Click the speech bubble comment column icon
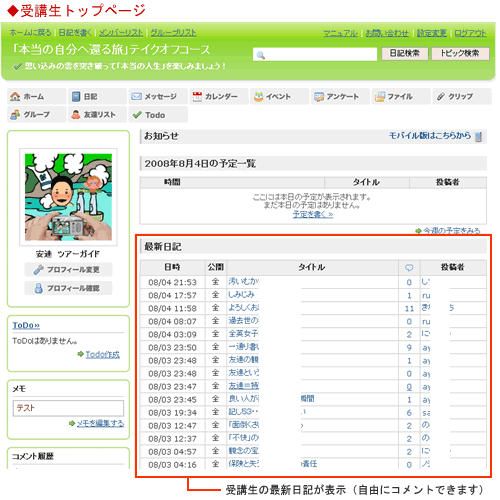500x500 pixels. click(x=409, y=267)
